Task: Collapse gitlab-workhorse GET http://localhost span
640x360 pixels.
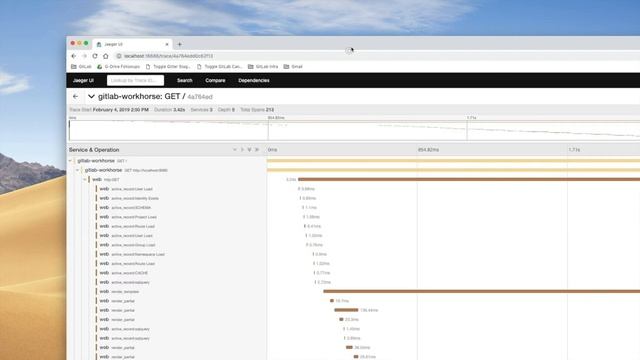Action: (78, 170)
